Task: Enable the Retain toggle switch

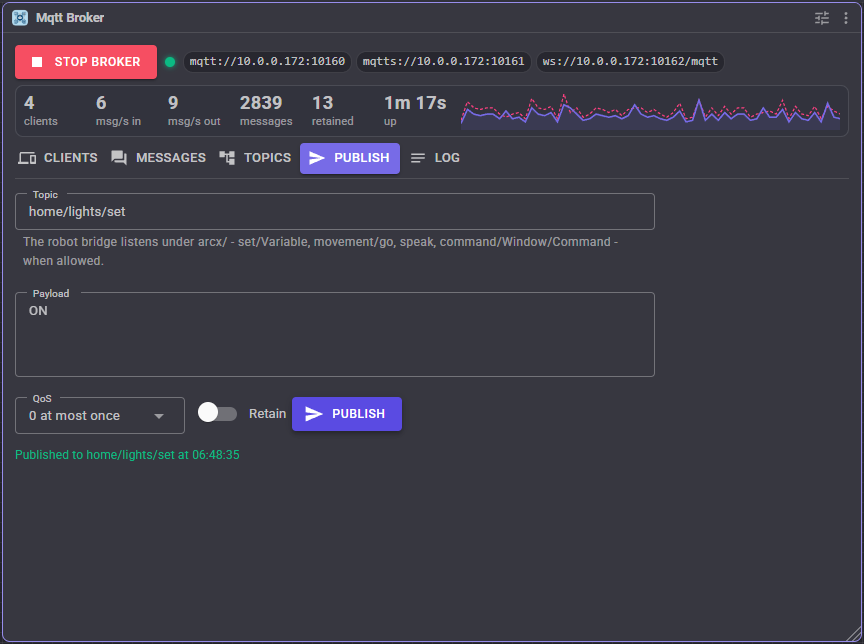Action: pyautogui.click(x=217, y=413)
